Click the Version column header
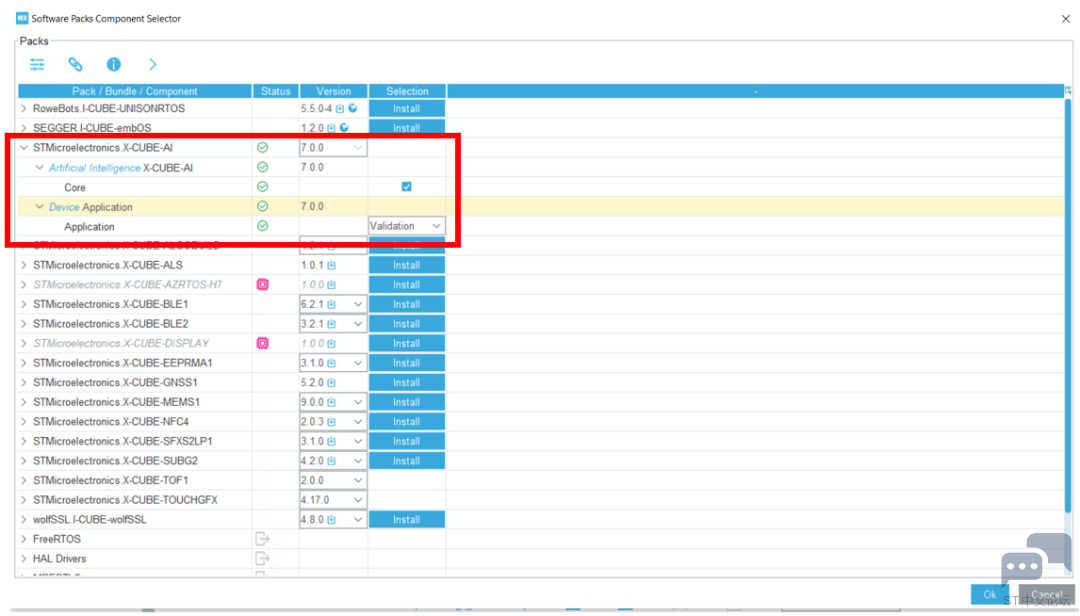The image size is (1080, 616). click(x=333, y=91)
